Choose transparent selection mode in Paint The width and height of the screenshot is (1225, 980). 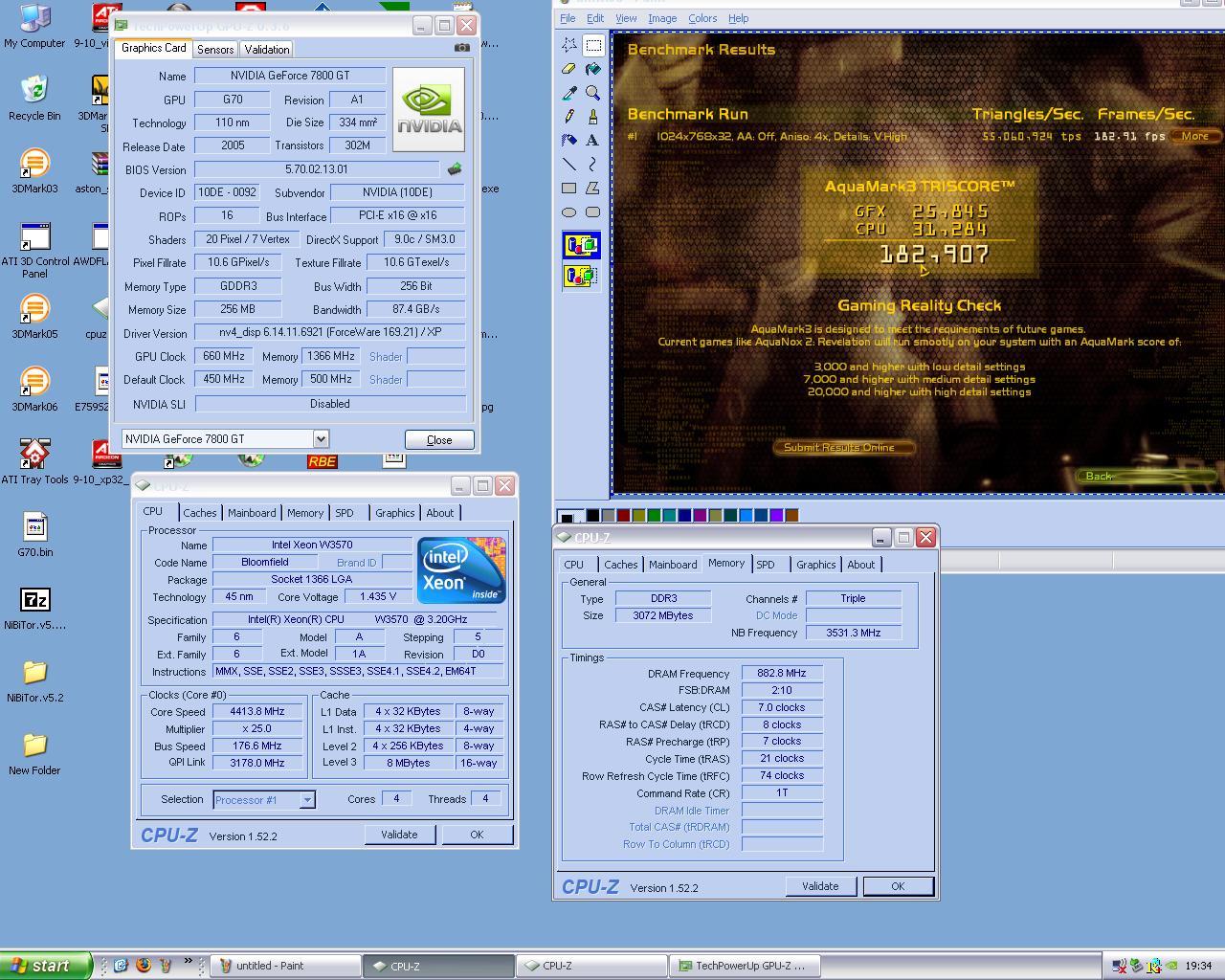[581, 277]
